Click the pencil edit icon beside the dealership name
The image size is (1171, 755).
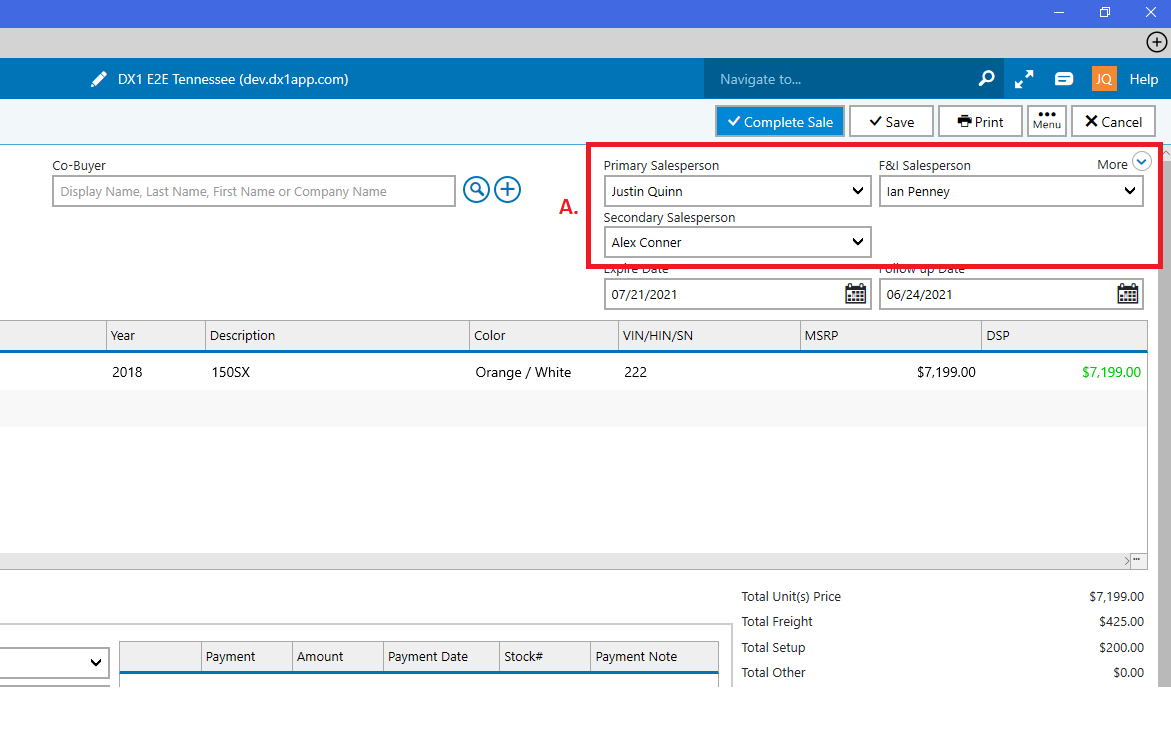click(99, 79)
